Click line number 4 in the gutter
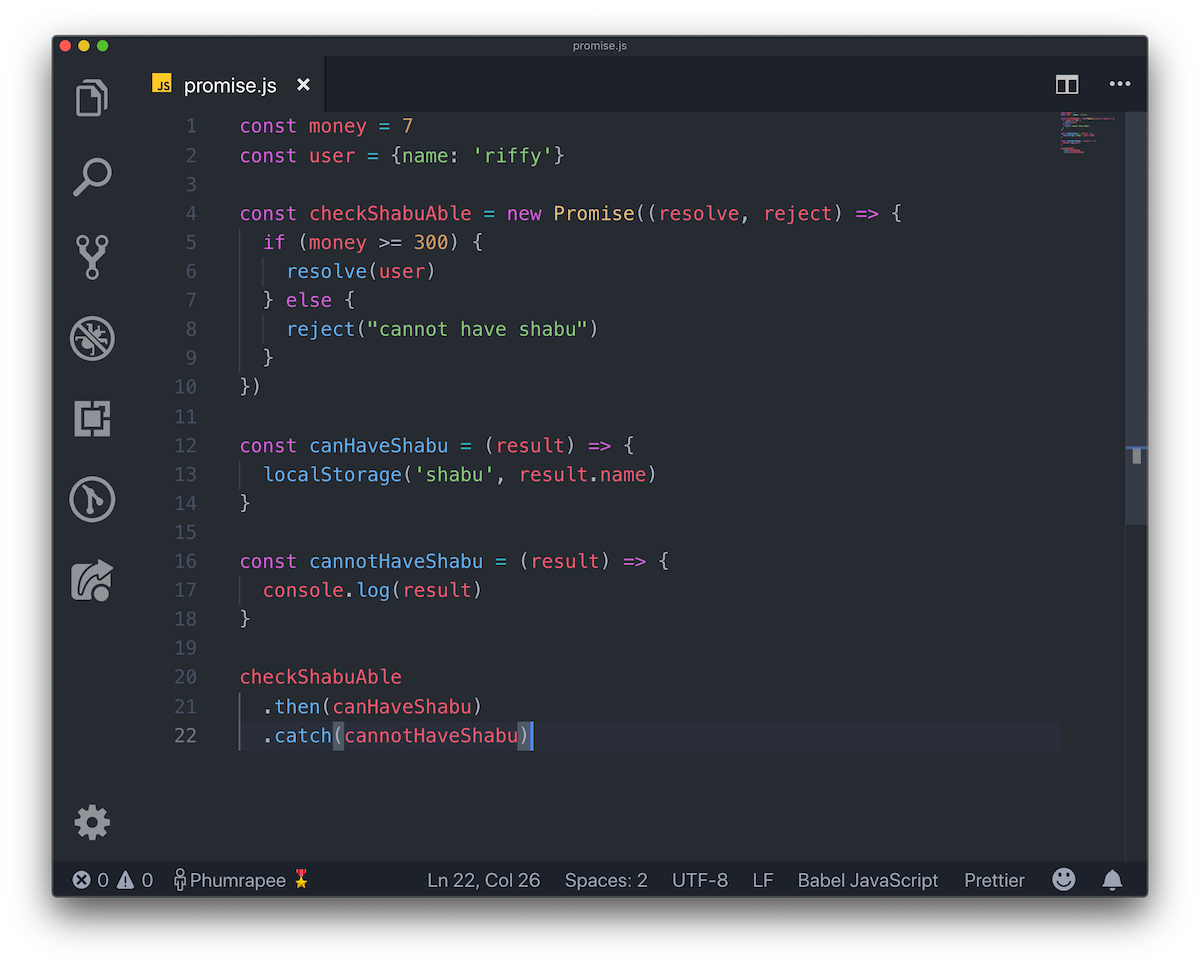The height and width of the screenshot is (966, 1200). (190, 213)
